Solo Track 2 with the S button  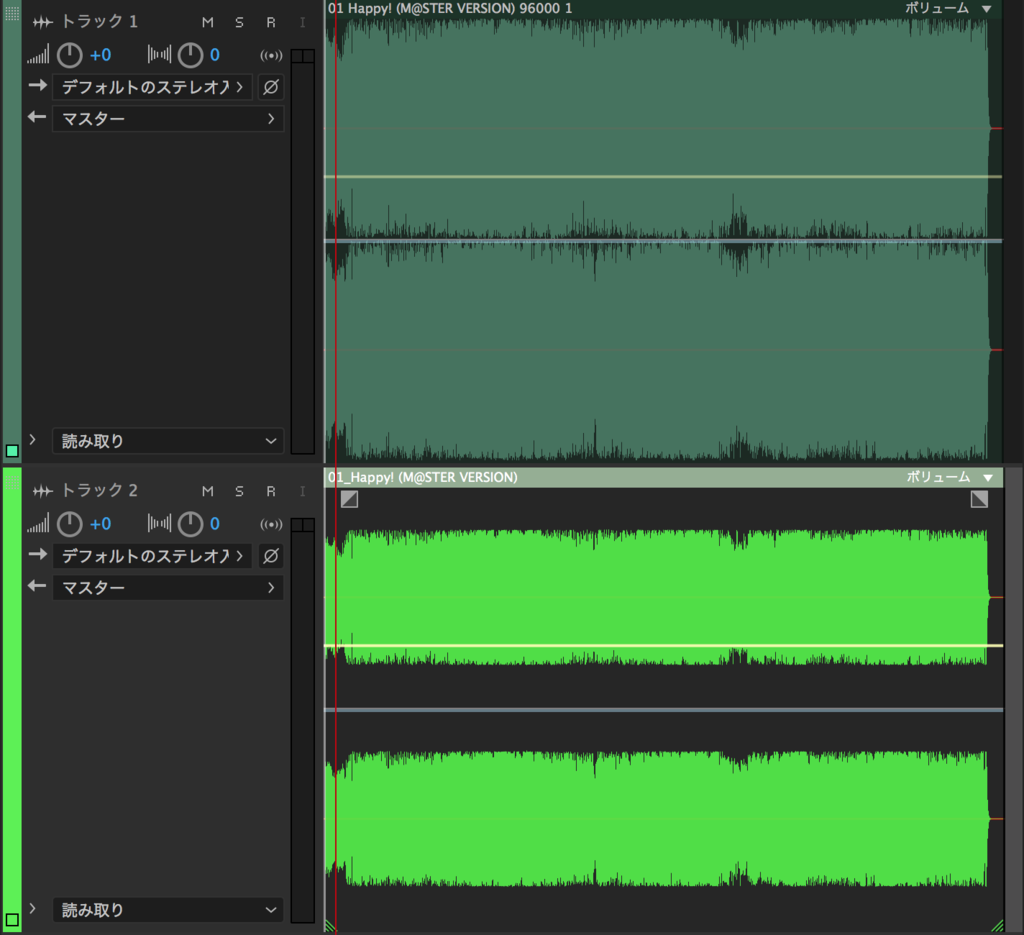pyautogui.click(x=239, y=491)
